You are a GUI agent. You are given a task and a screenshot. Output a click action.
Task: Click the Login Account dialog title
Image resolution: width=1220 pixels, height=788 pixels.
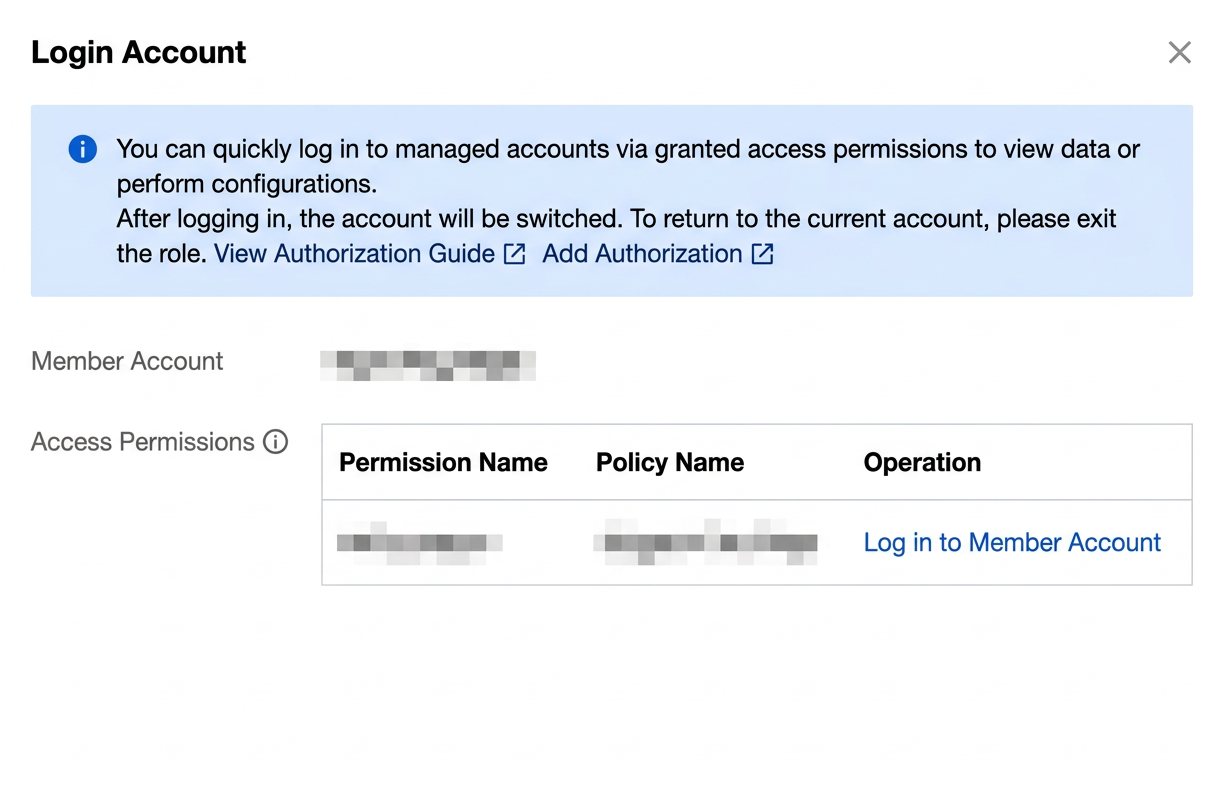pyautogui.click(x=139, y=52)
